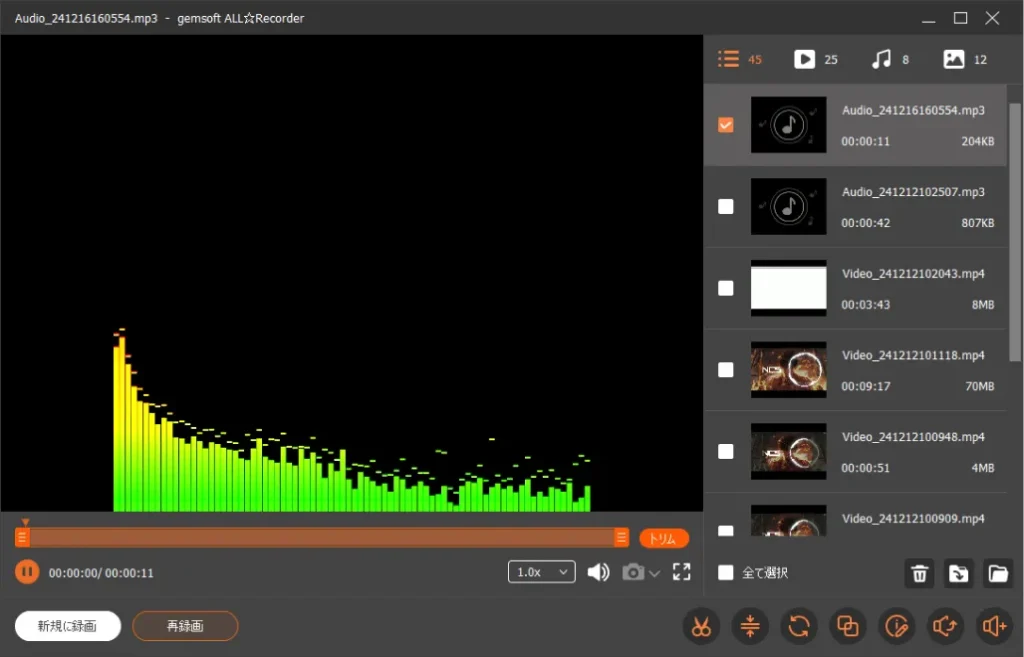Click the 新規に録画 button

coord(68,626)
